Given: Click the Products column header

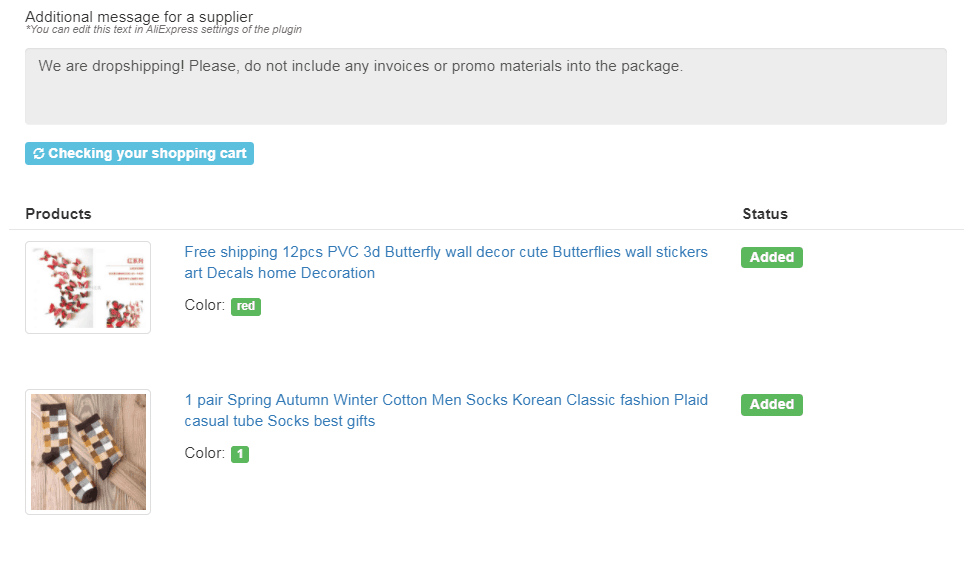Looking at the screenshot, I should (x=59, y=214).
